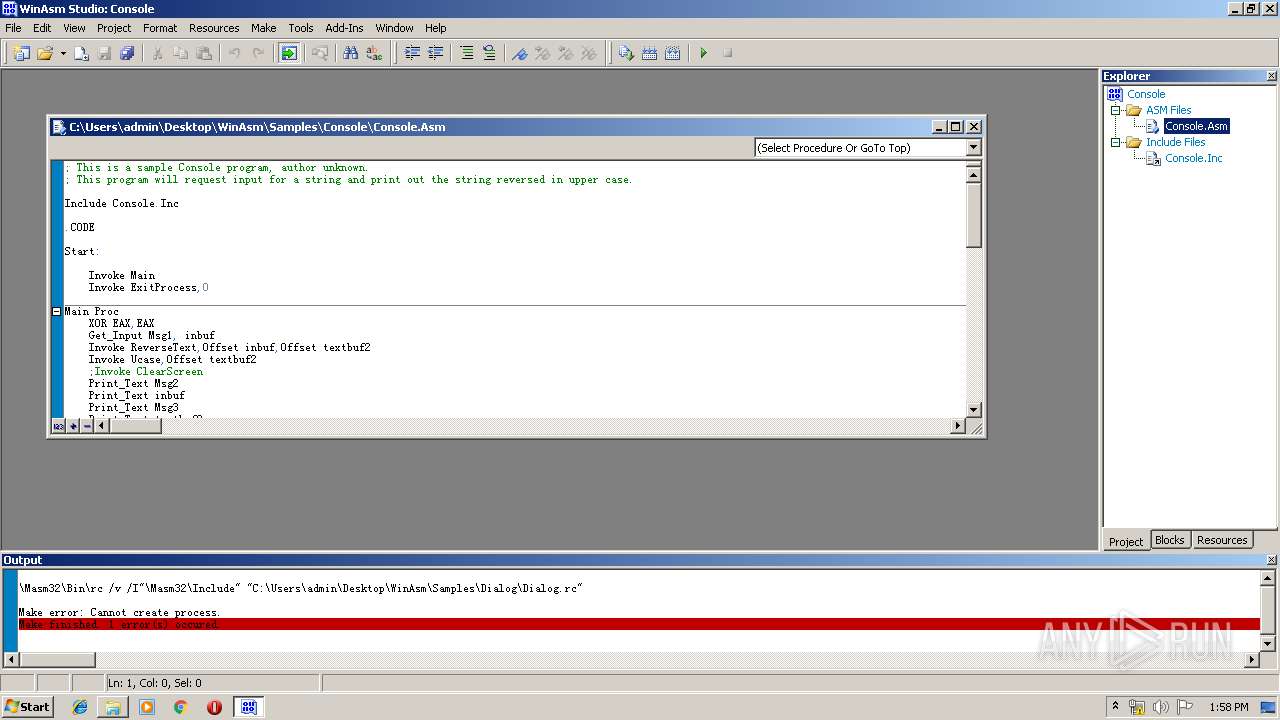This screenshot has width=1280, height=720.
Task: Click the Cut scissors icon
Action: (x=157, y=53)
